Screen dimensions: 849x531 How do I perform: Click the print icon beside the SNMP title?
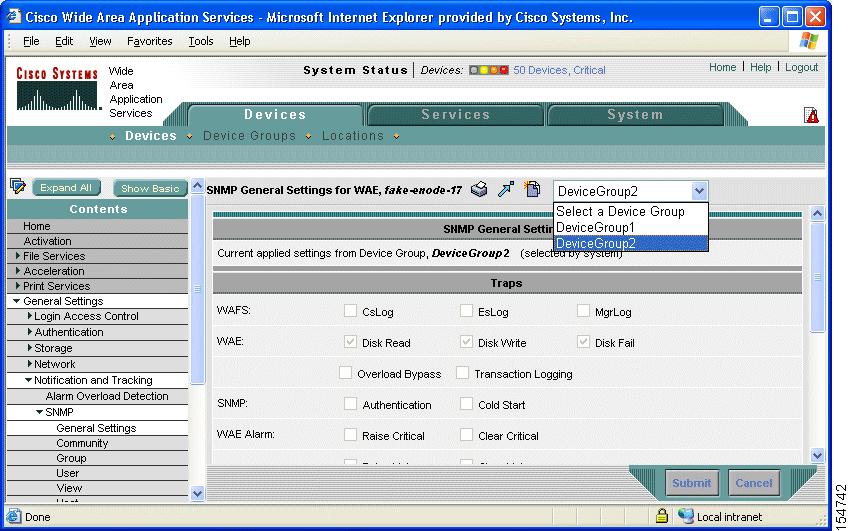479,190
